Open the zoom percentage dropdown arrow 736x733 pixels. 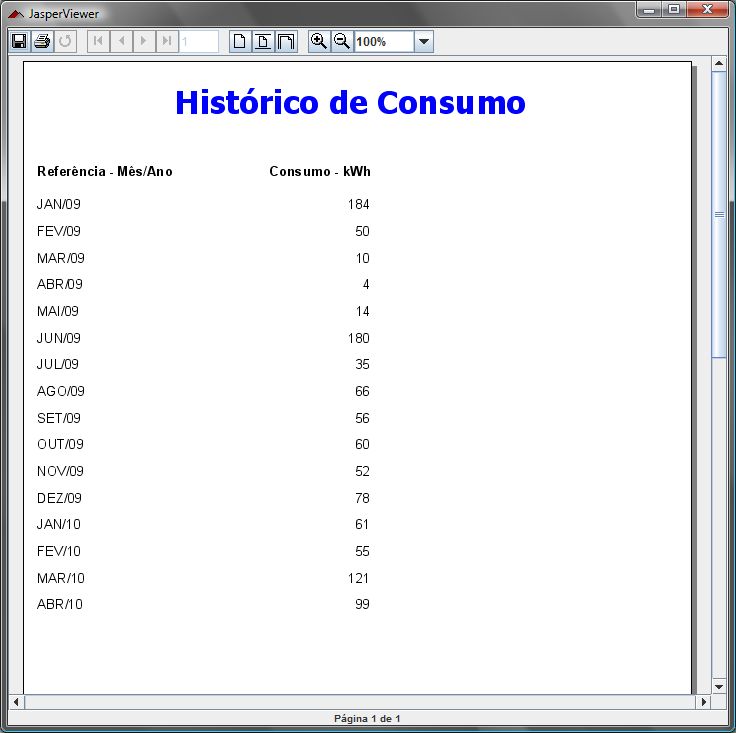click(x=423, y=42)
